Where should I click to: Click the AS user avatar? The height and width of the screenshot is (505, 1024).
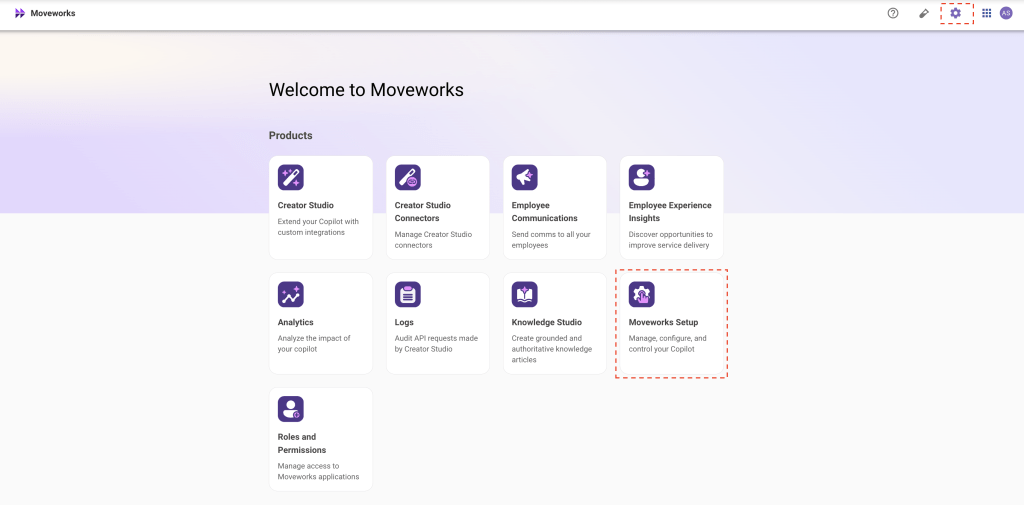point(1006,13)
